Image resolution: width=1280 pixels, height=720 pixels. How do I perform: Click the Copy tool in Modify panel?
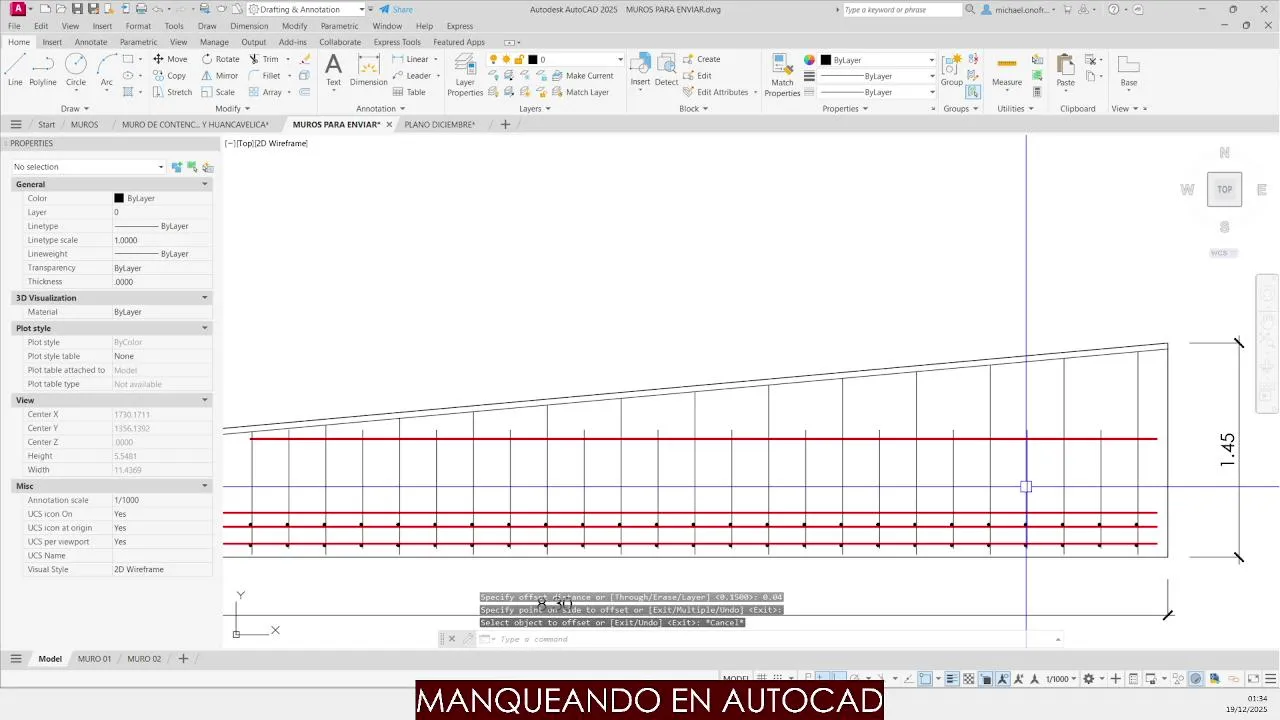169,75
